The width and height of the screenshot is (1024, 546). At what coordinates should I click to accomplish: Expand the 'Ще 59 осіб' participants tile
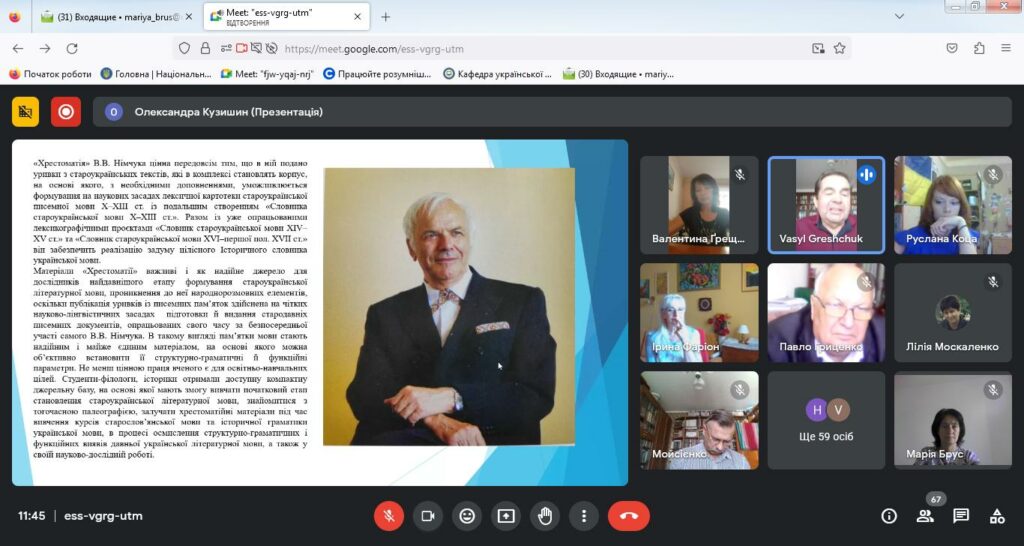point(826,421)
